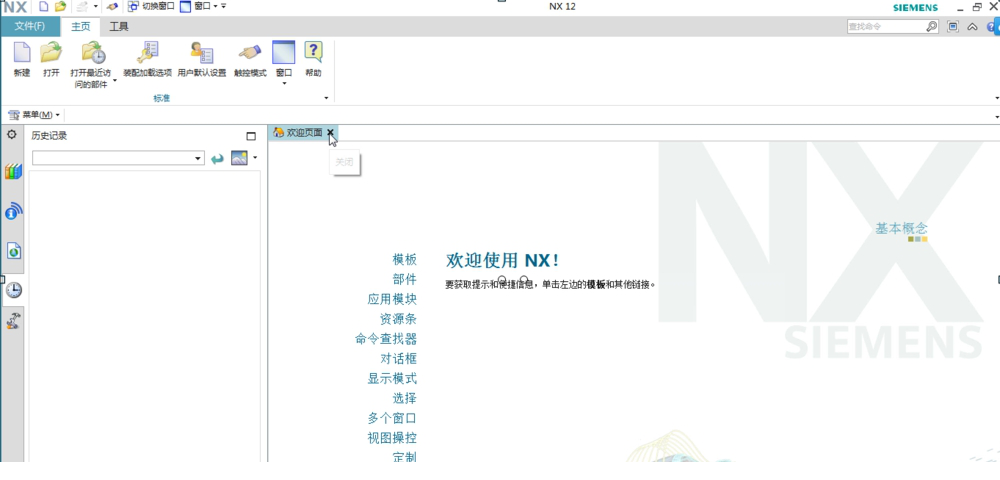Open the 菜单(M) menu dropdown
The width and height of the screenshot is (1000, 480).
coord(34,115)
